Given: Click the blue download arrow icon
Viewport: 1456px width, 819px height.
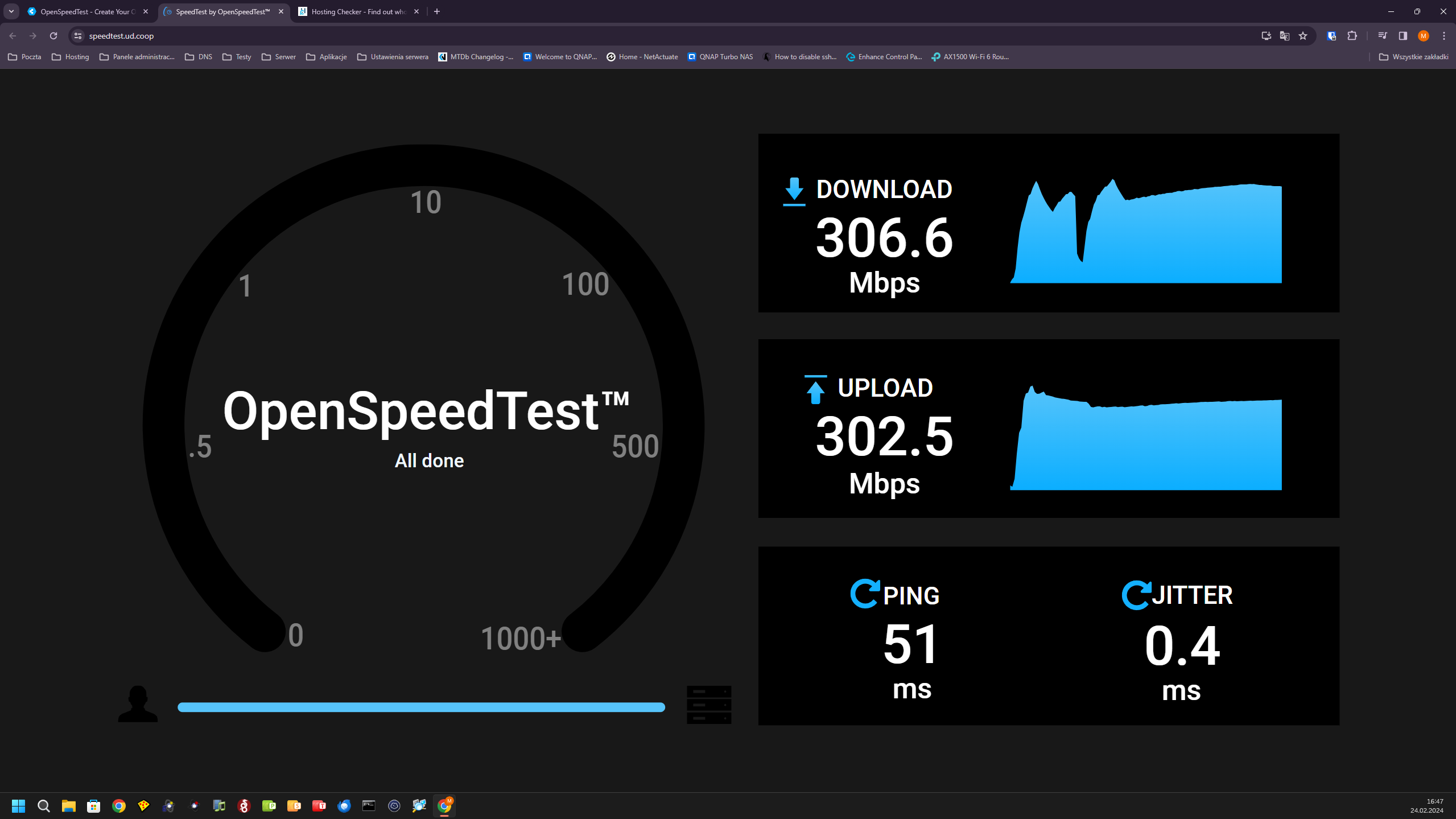Looking at the screenshot, I should tap(794, 191).
